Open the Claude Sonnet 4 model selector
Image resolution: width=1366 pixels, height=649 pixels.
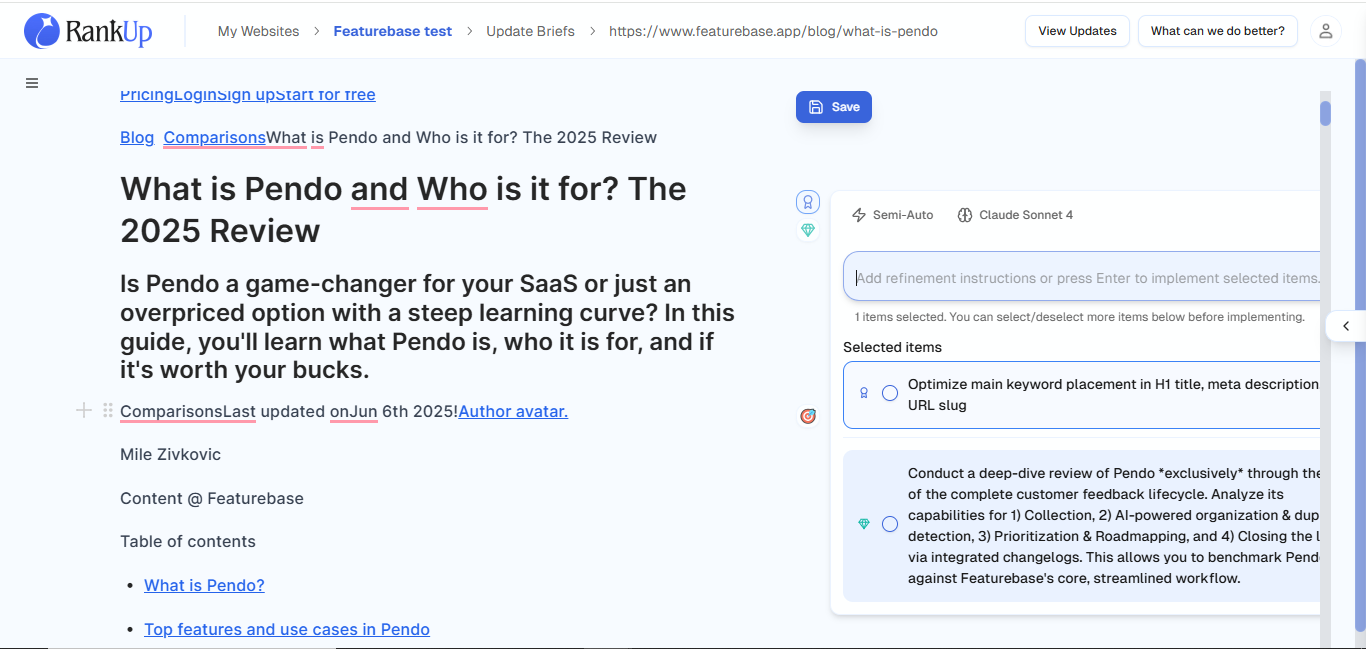(x=1015, y=215)
